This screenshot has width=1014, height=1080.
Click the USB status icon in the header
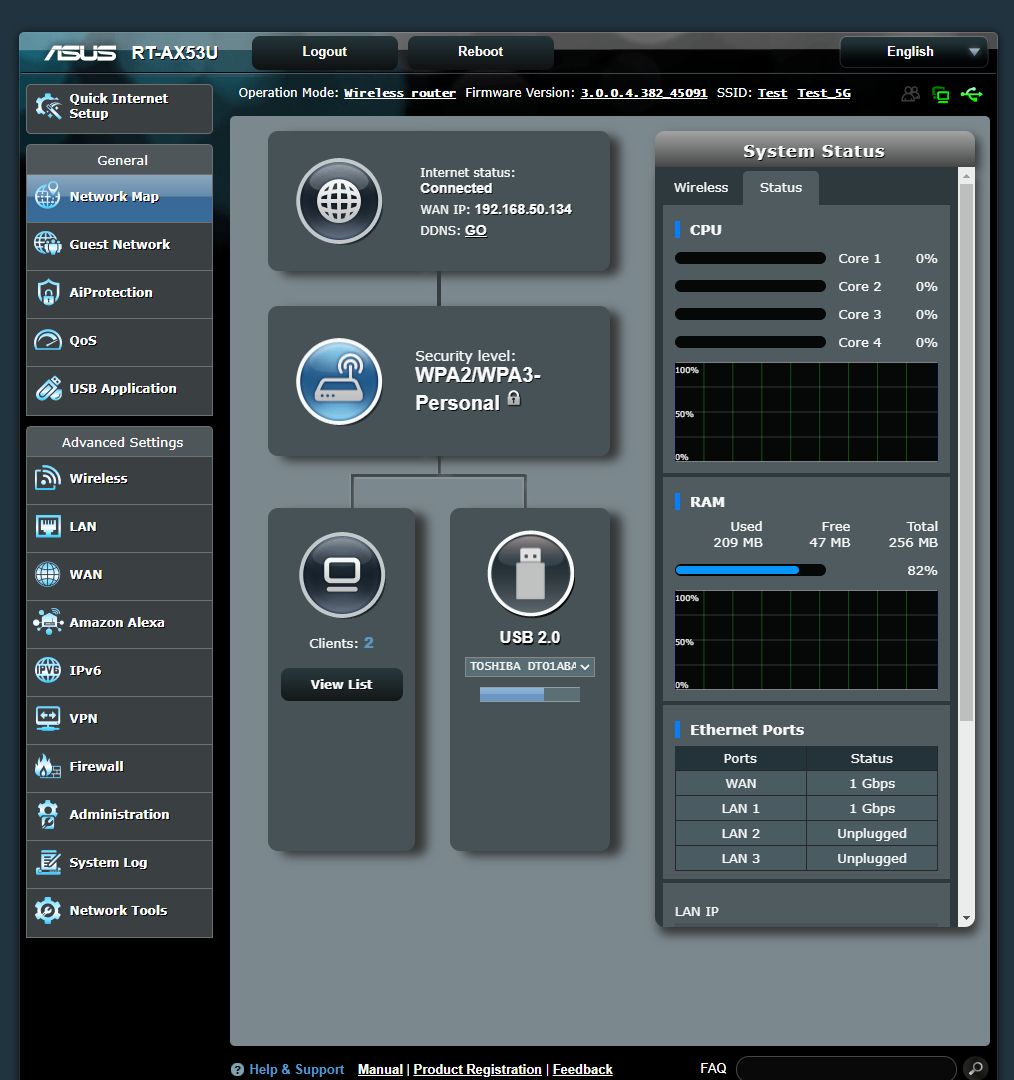pos(972,94)
